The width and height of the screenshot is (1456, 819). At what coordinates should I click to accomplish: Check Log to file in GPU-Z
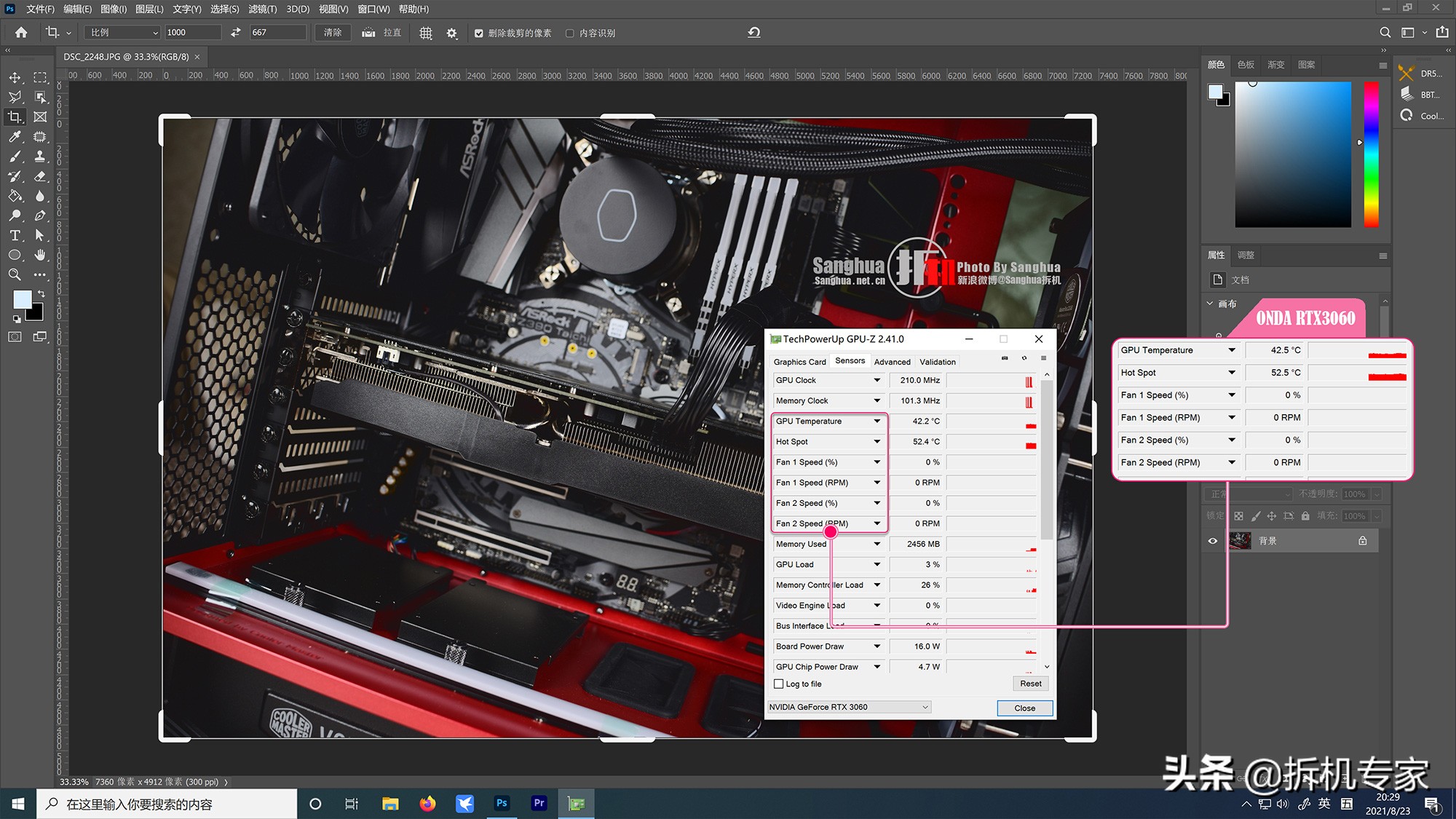coord(779,684)
